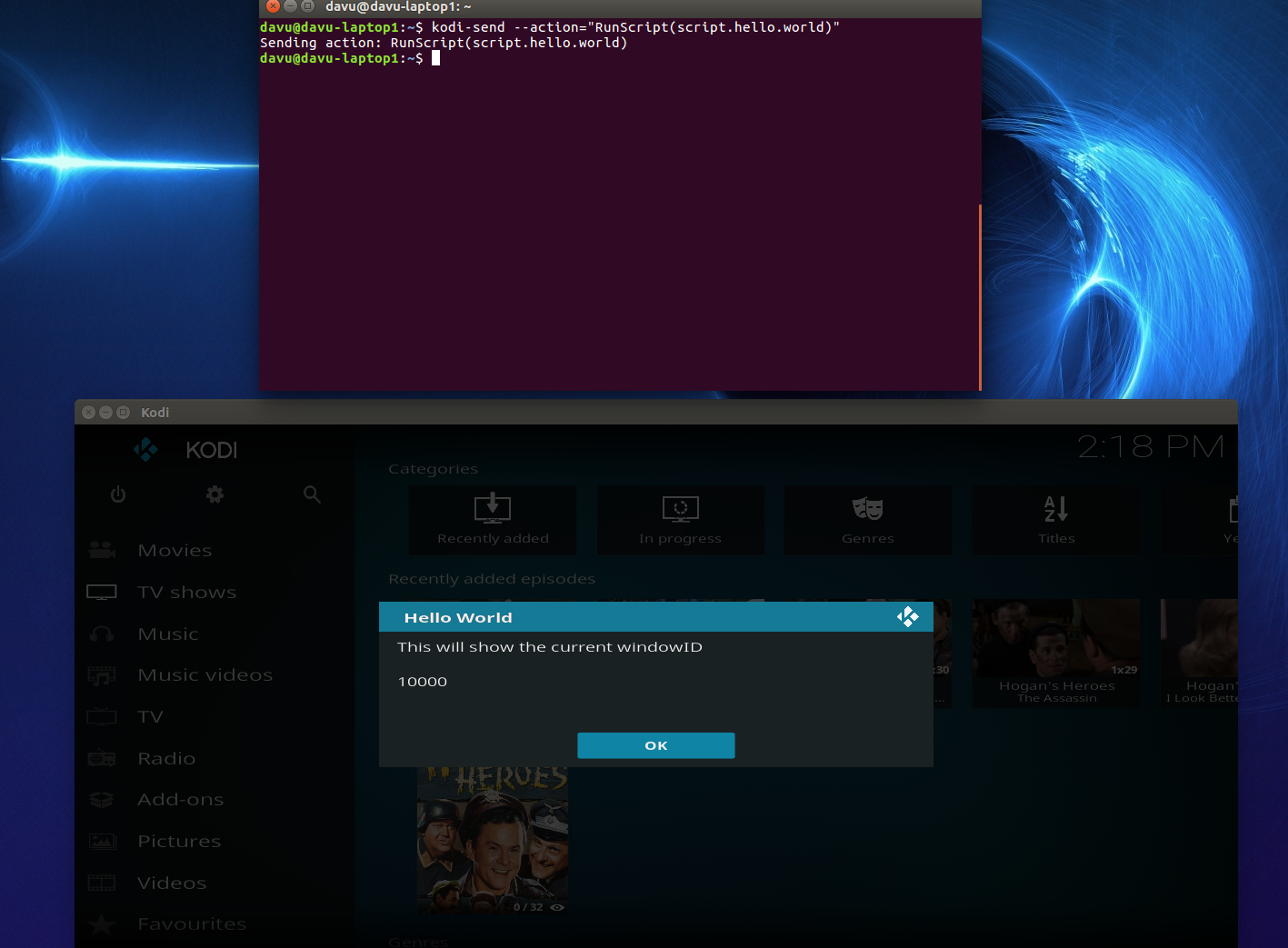This screenshot has width=1288, height=948.
Task: Select Pictures in Kodi sidebar
Action: click(x=179, y=841)
